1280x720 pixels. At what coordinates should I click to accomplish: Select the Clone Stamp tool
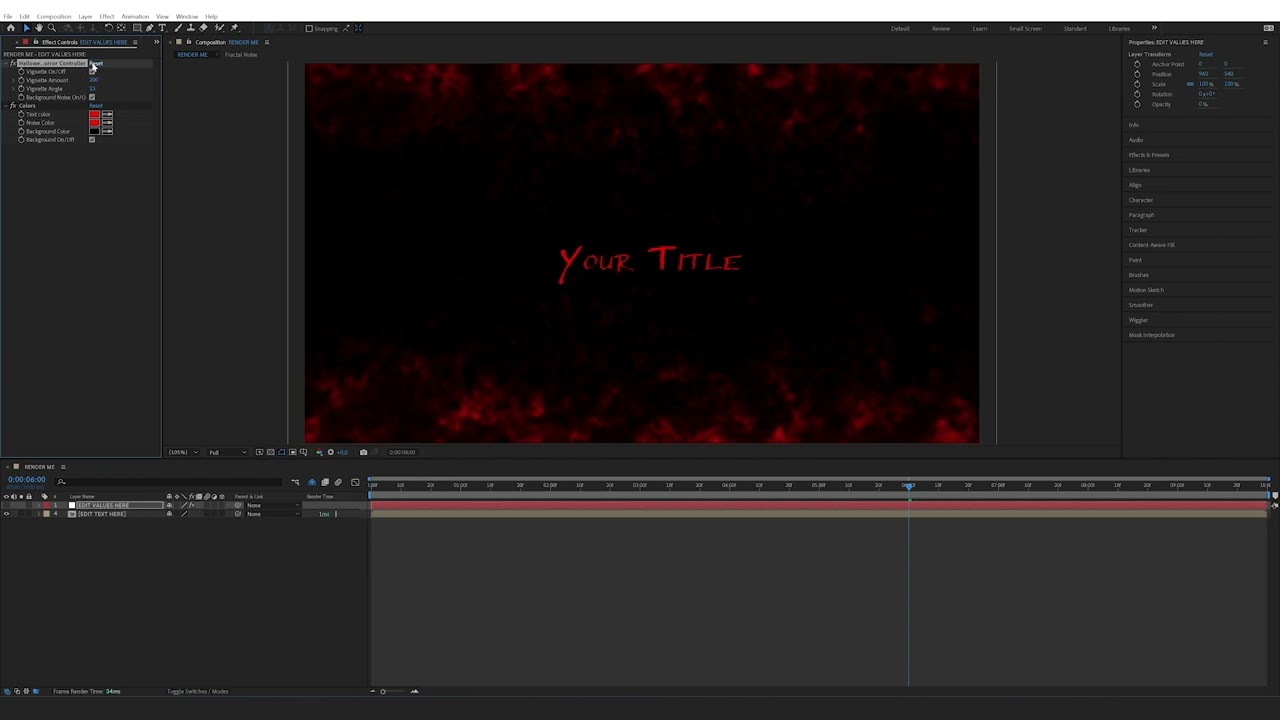tap(191, 28)
